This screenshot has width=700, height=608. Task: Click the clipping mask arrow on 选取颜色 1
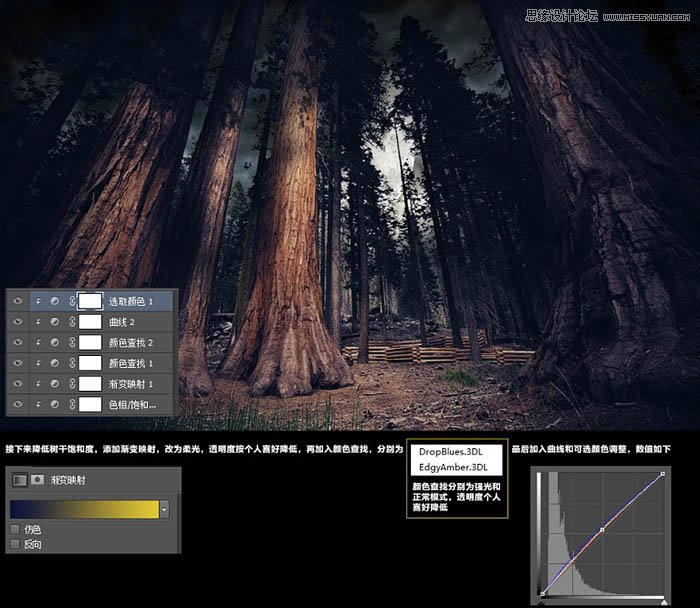pyautogui.click(x=38, y=301)
